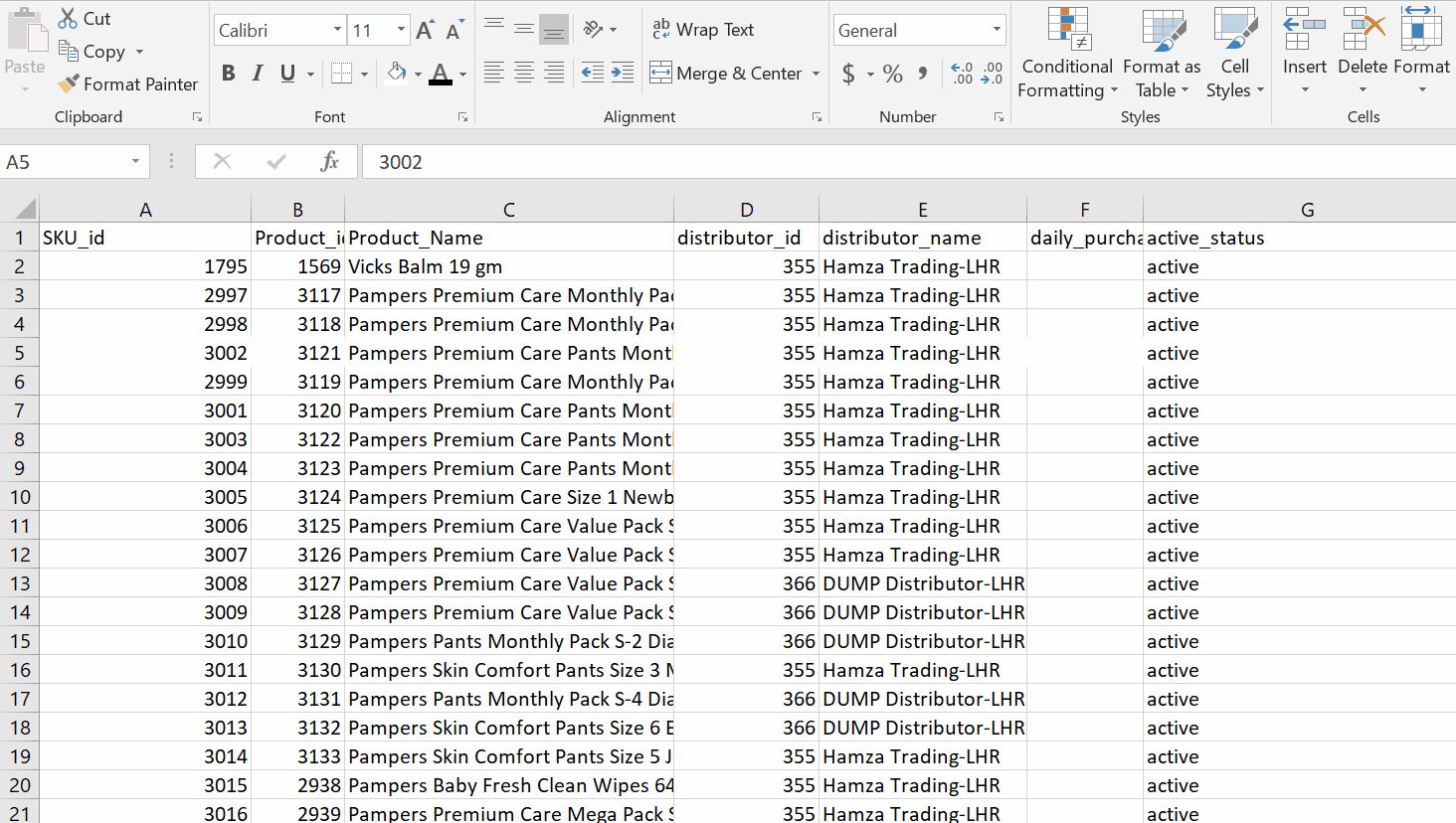1456x823 pixels.
Task: Apply Comma Style format
Action: [923, 73]
